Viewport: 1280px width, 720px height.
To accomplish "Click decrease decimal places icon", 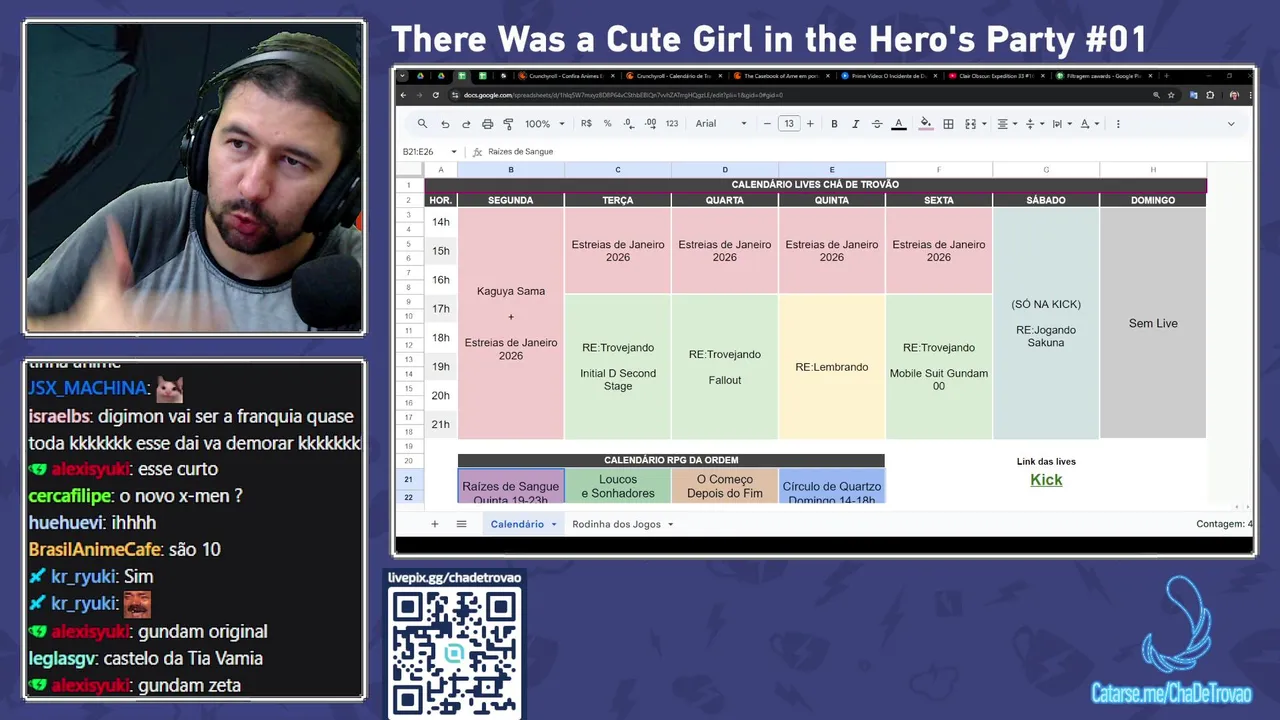I will click(628, 124).
